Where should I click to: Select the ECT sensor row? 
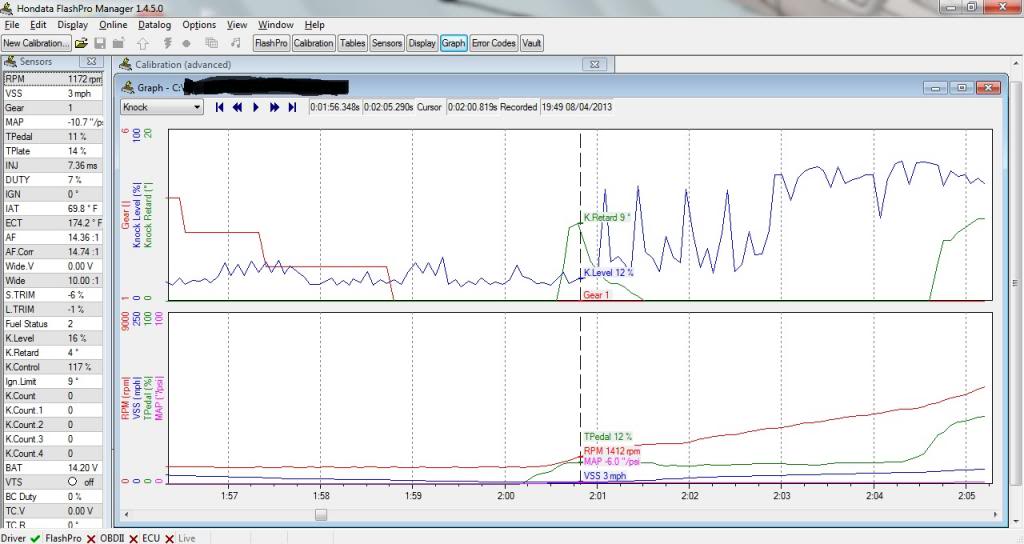(x=52, y=223)
